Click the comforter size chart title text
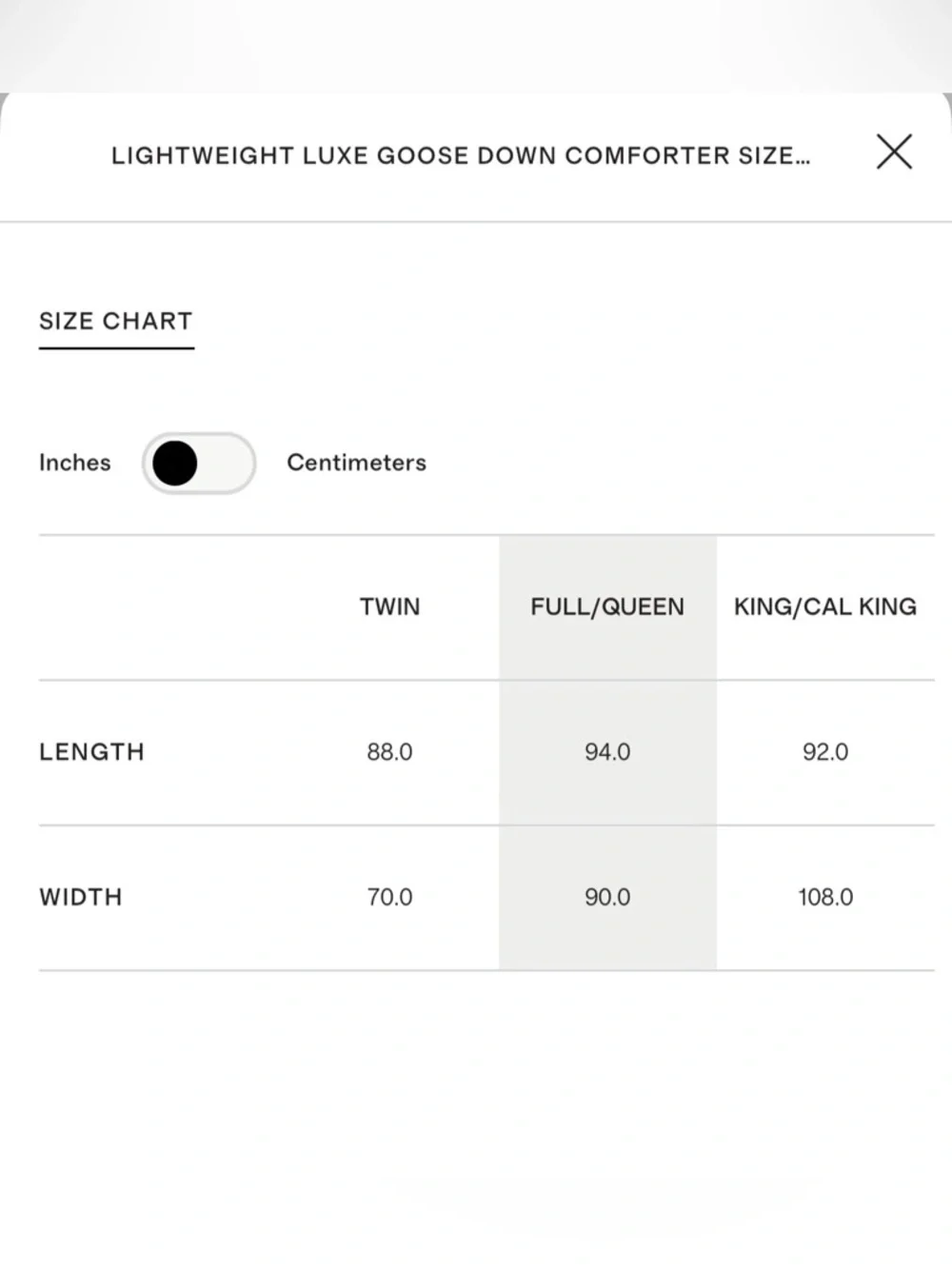Screen dimensions: 952x1269 (x=461, y=156)
